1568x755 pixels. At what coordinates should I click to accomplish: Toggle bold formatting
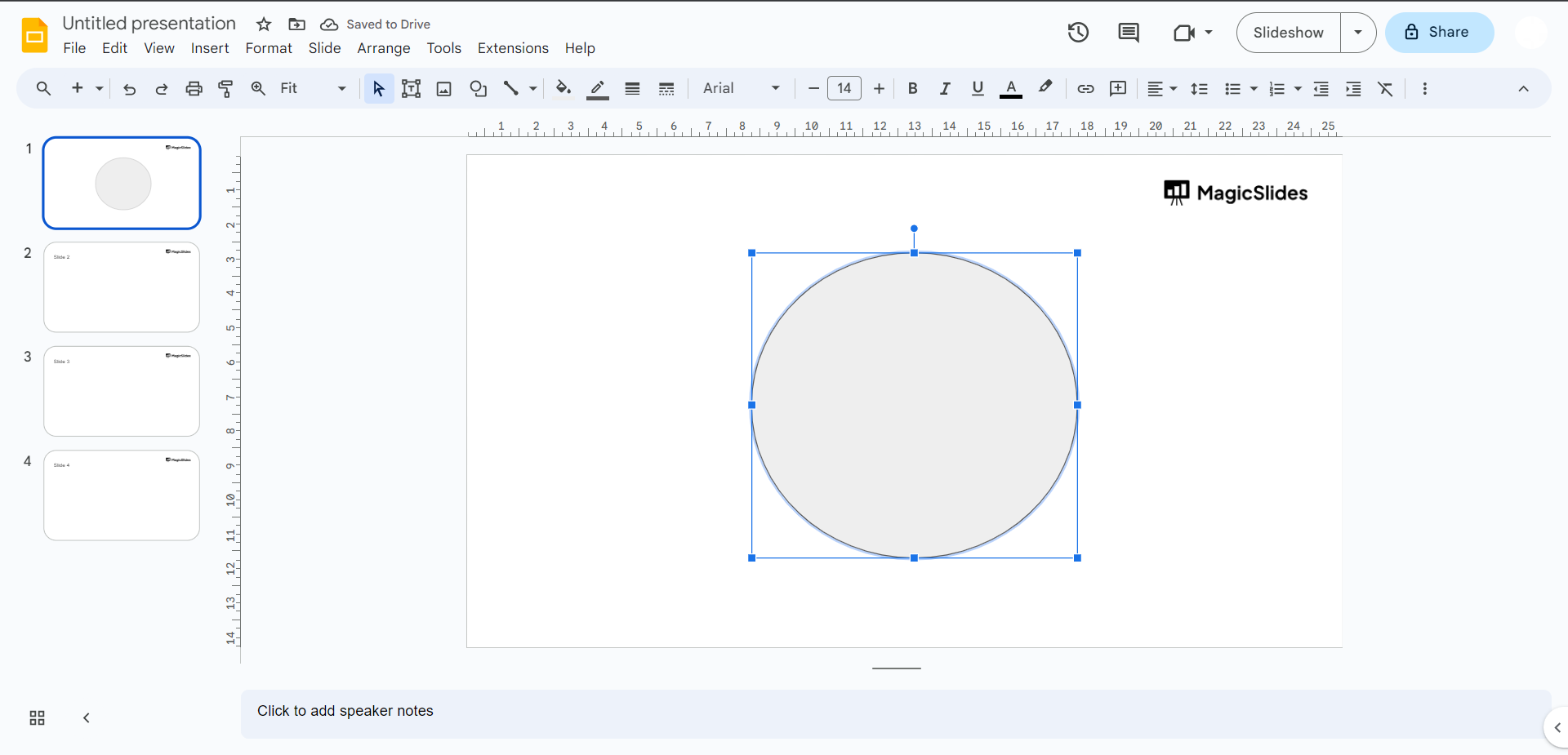point(912,89)
